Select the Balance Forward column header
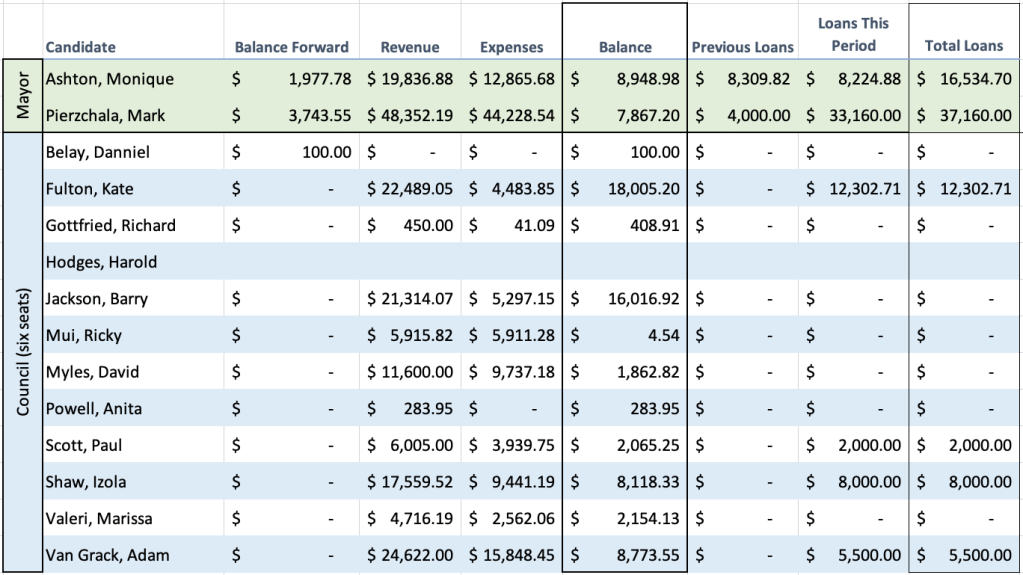The width and height of the screenshot is (1023, 575). pyautogui.click(x=292, y=47)
